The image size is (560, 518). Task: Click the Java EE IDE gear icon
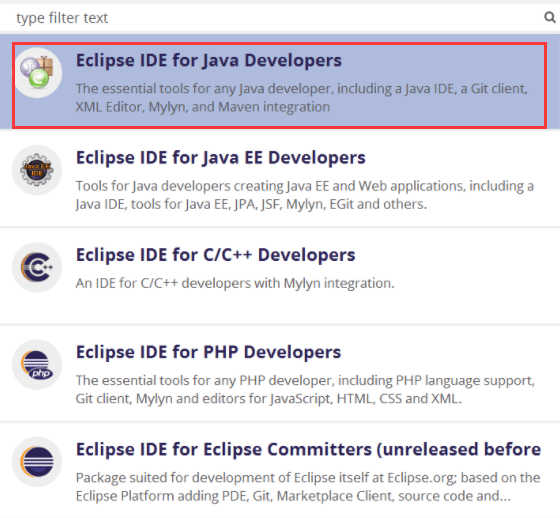pyautogui.click(x=37, y=170)
